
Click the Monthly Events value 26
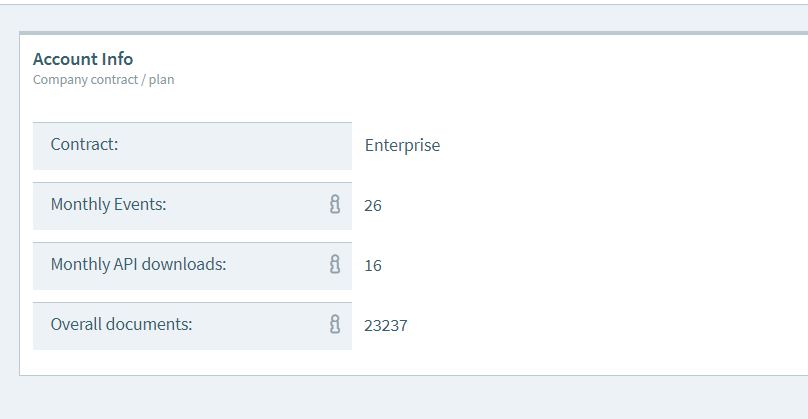coord(373,205)
